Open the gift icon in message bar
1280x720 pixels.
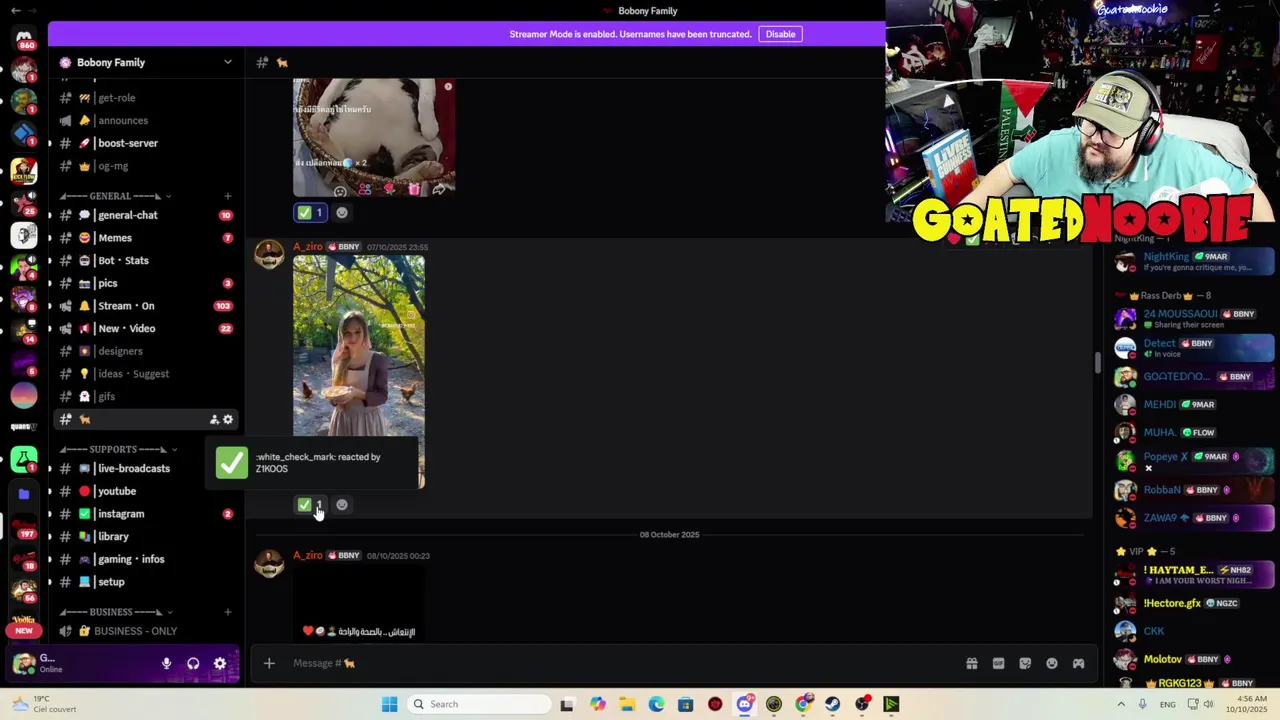pyautogui.click(x=971, y=663)
